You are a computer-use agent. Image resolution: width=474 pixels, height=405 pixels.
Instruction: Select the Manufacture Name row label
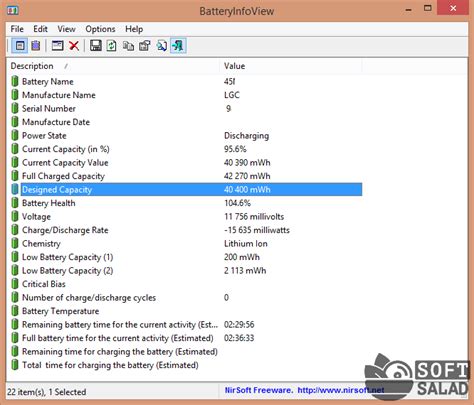59,95
